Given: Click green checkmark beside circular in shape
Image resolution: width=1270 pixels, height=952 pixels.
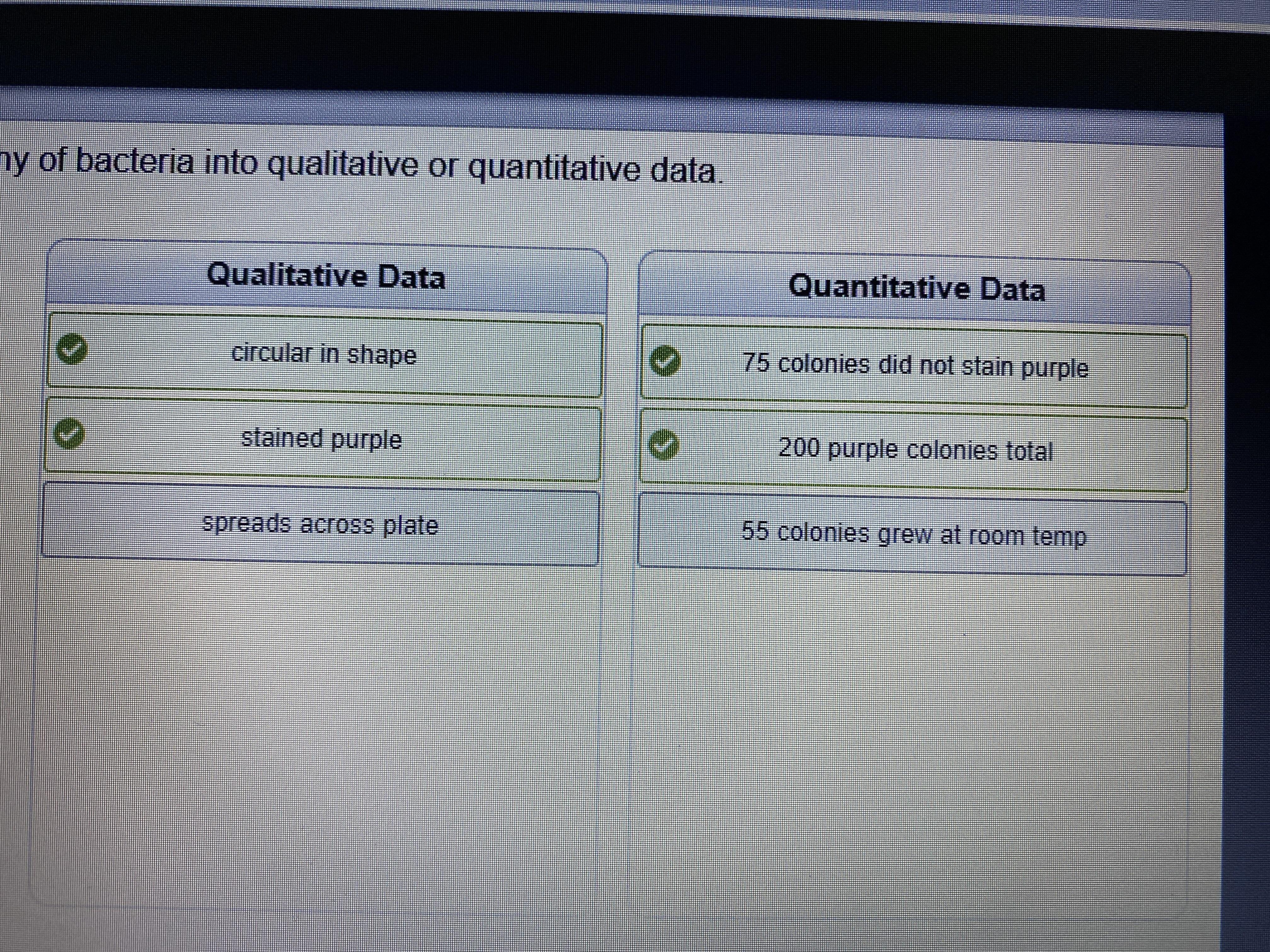Looking at the screenshot, I should pos(72,349).
